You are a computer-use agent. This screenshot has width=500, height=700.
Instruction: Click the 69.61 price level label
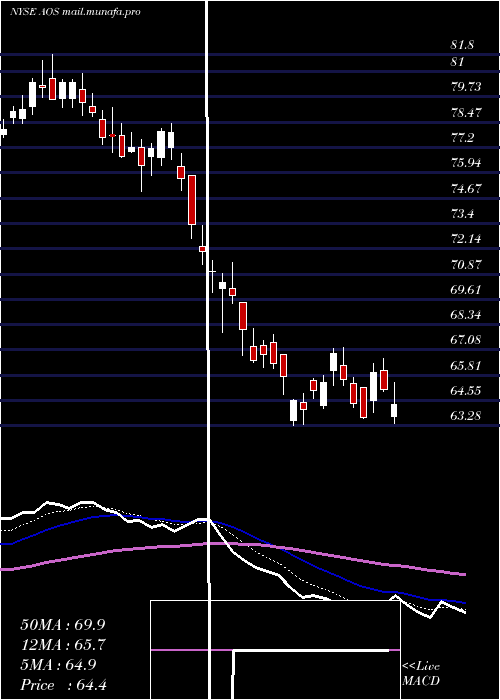(466, 290)
